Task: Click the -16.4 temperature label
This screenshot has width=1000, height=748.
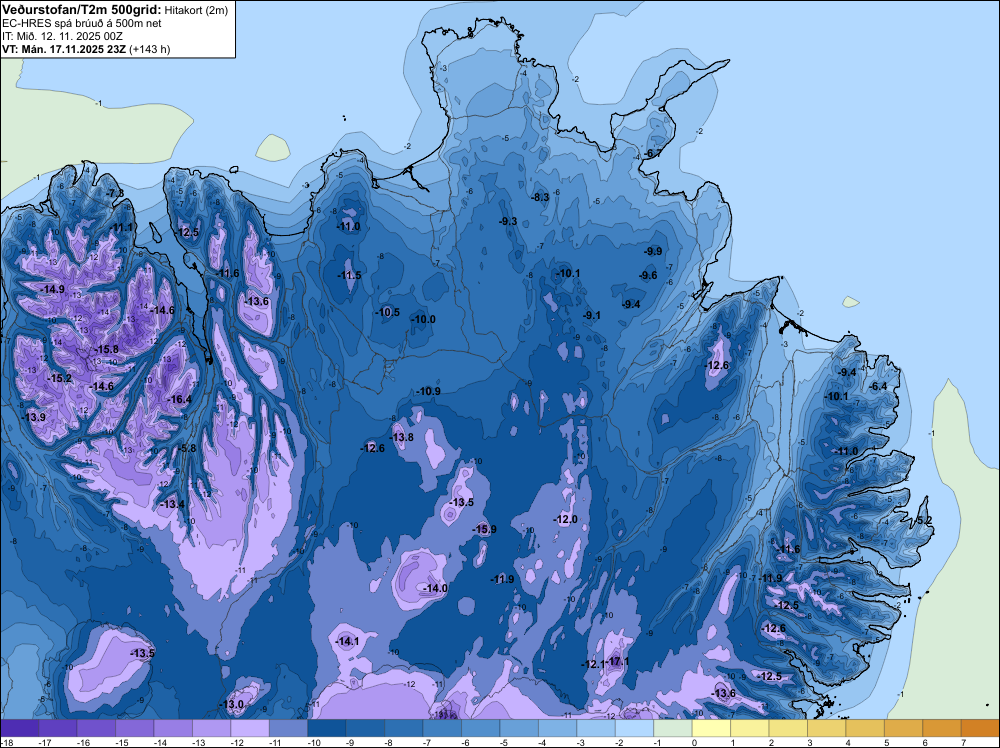Action: tap(179, 399)
